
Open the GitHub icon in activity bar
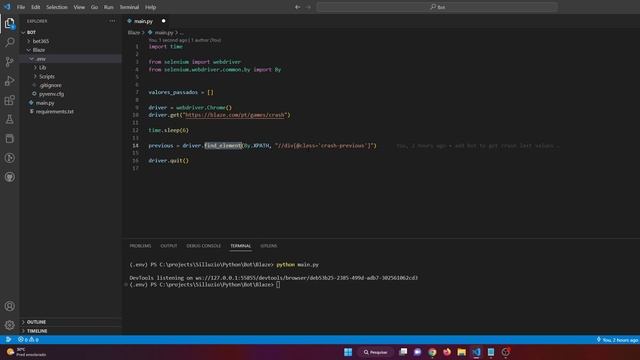[10, 177]
